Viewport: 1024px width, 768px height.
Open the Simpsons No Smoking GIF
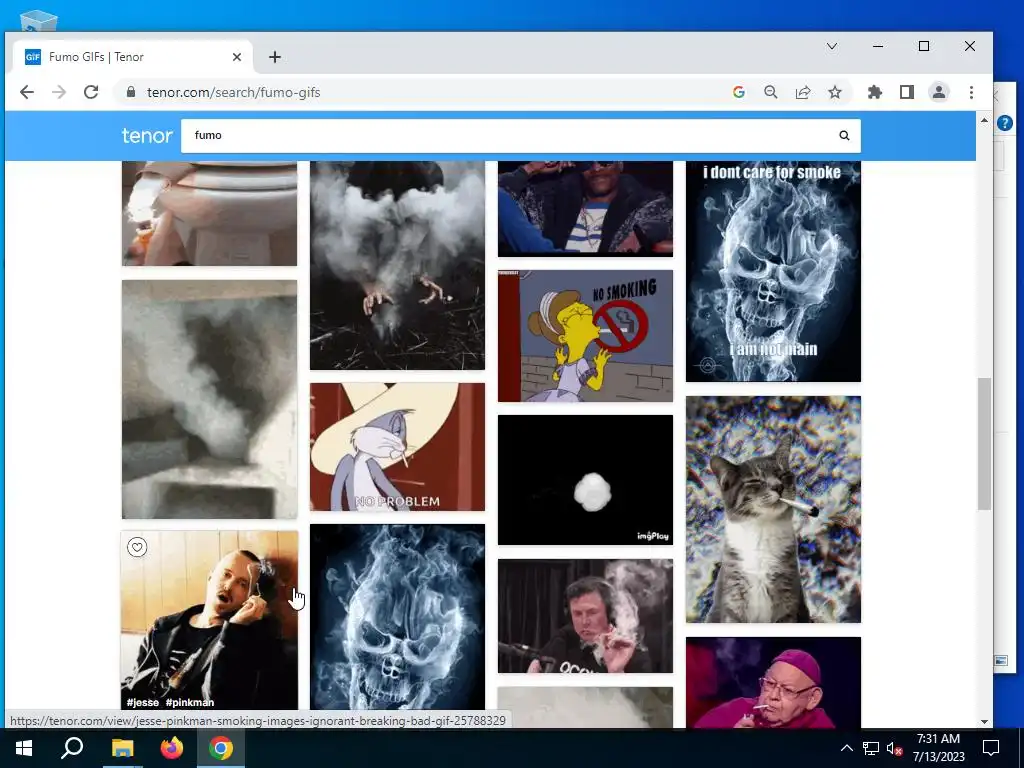(585, 336)
